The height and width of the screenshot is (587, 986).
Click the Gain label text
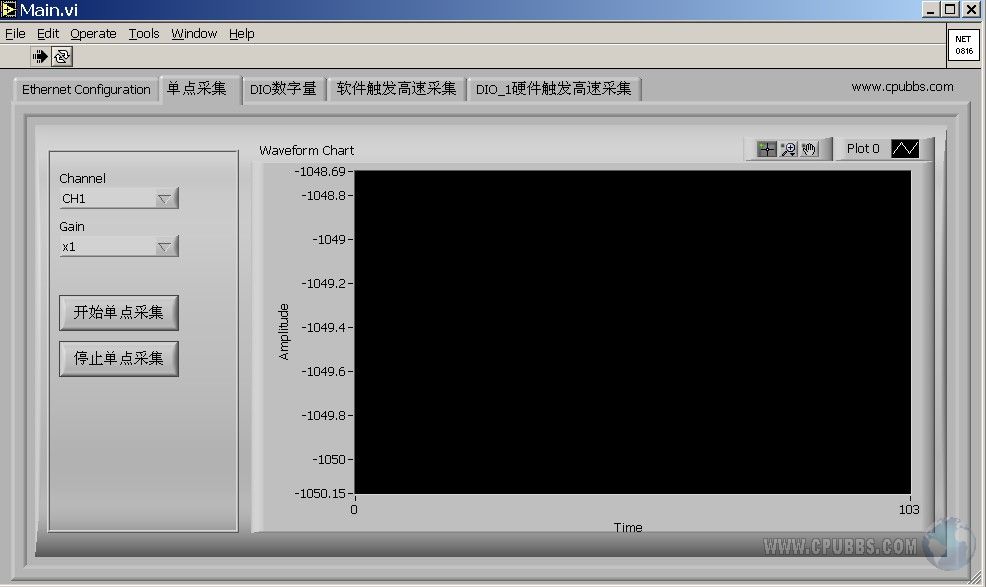tap(72, 226)
